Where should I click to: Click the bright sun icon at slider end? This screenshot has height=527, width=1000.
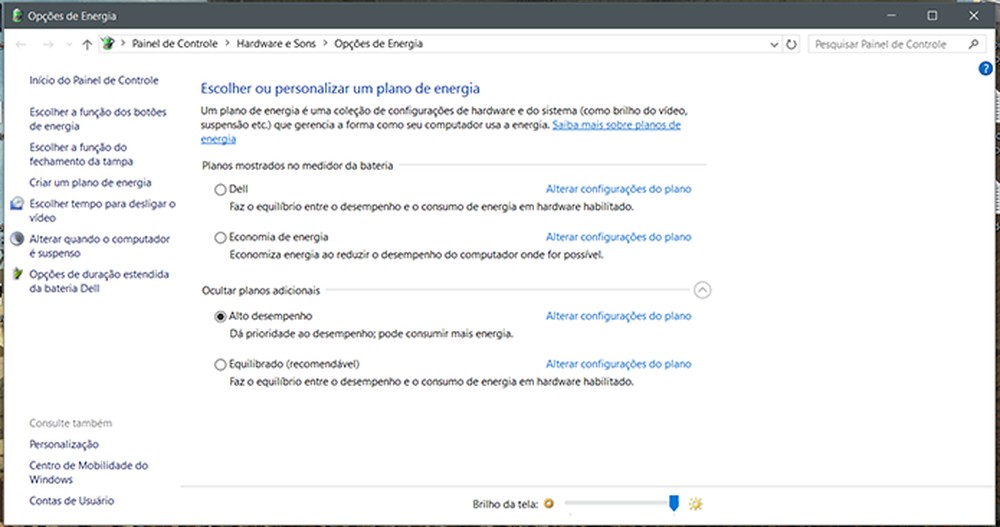tap(696, 504)
